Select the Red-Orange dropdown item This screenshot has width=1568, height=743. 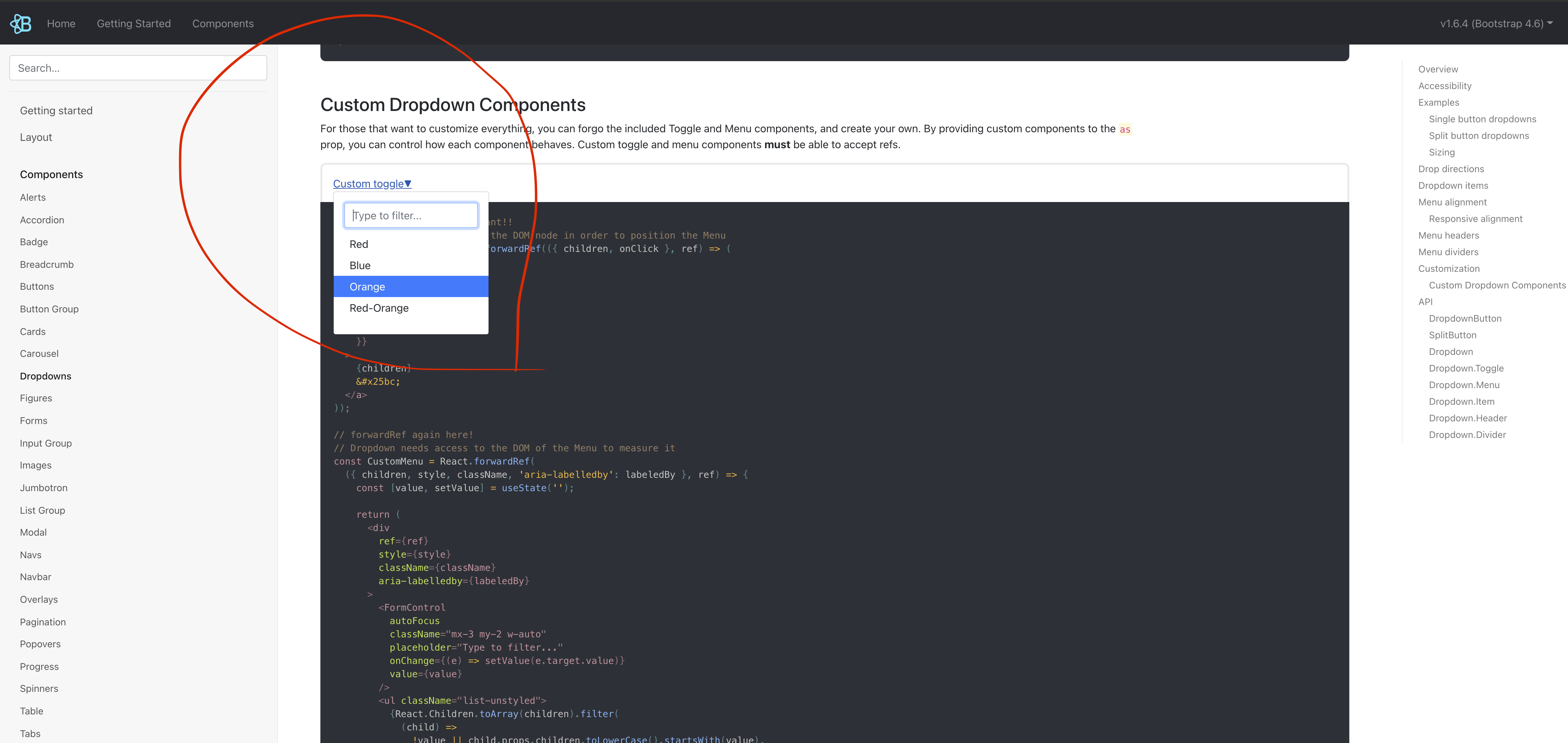(379, 308)
